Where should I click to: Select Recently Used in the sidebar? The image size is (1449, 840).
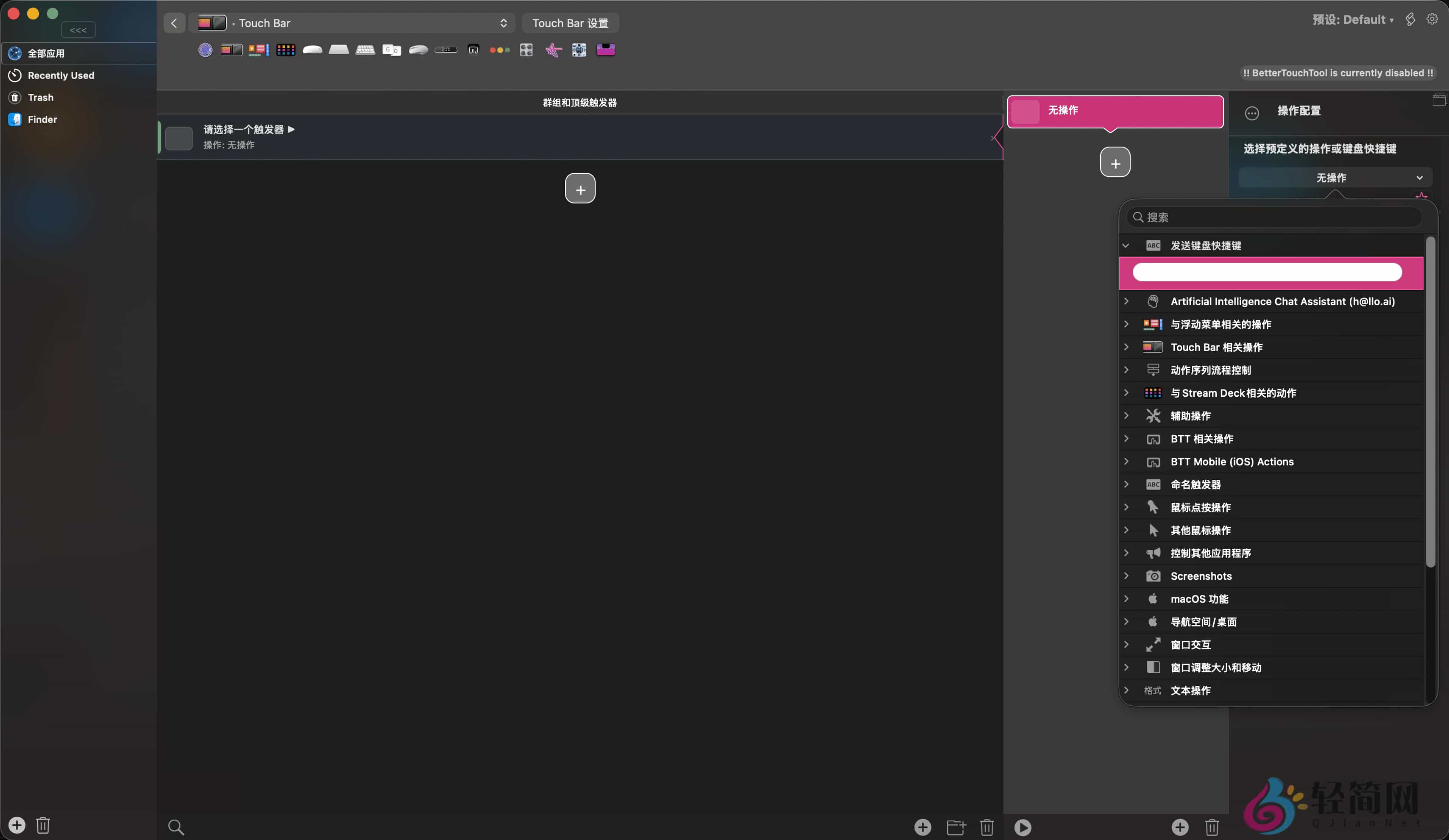tap(60, 75)
